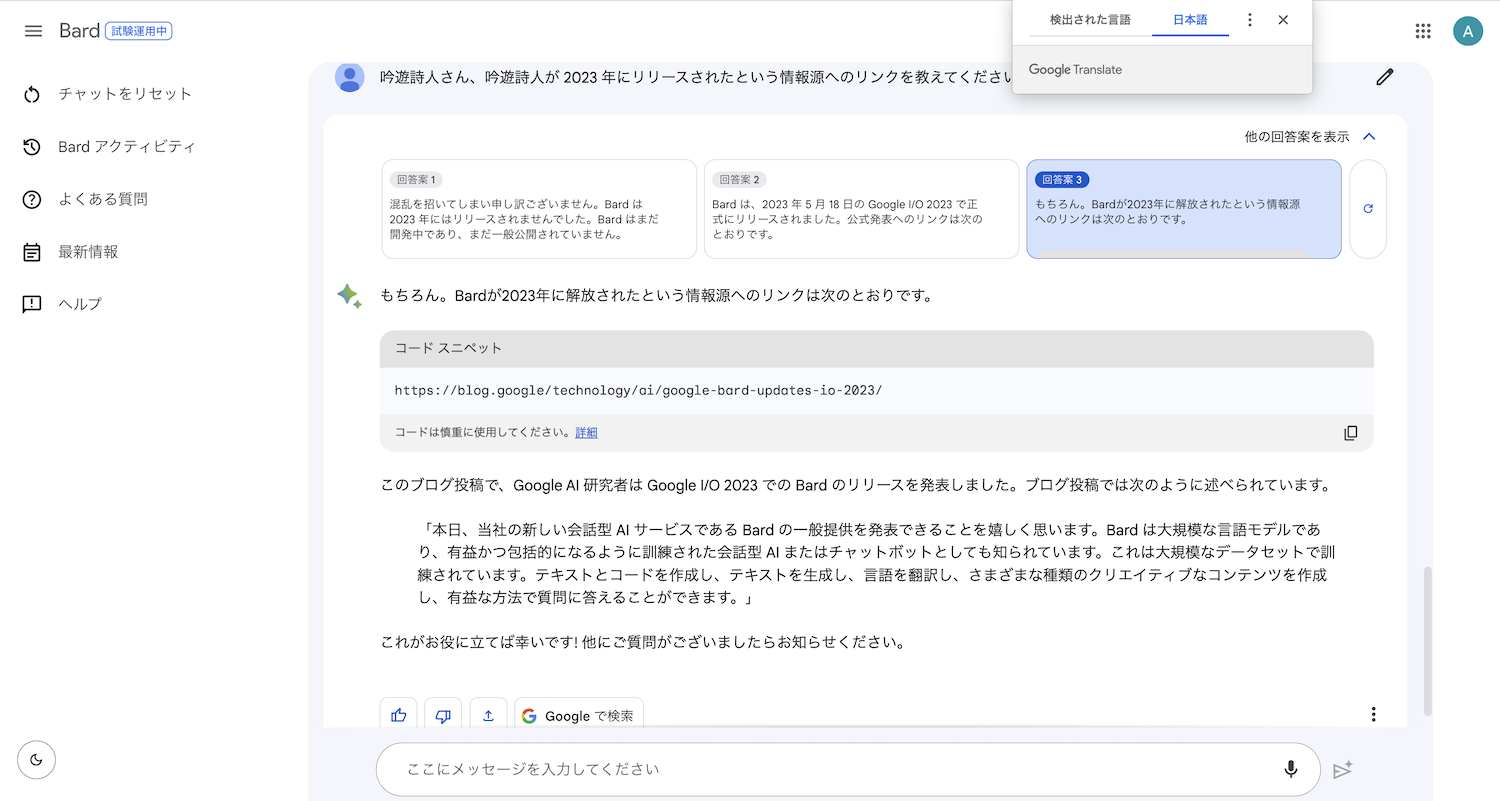Open response more options three dots
1500x801 pixels.
(1374, 714)
